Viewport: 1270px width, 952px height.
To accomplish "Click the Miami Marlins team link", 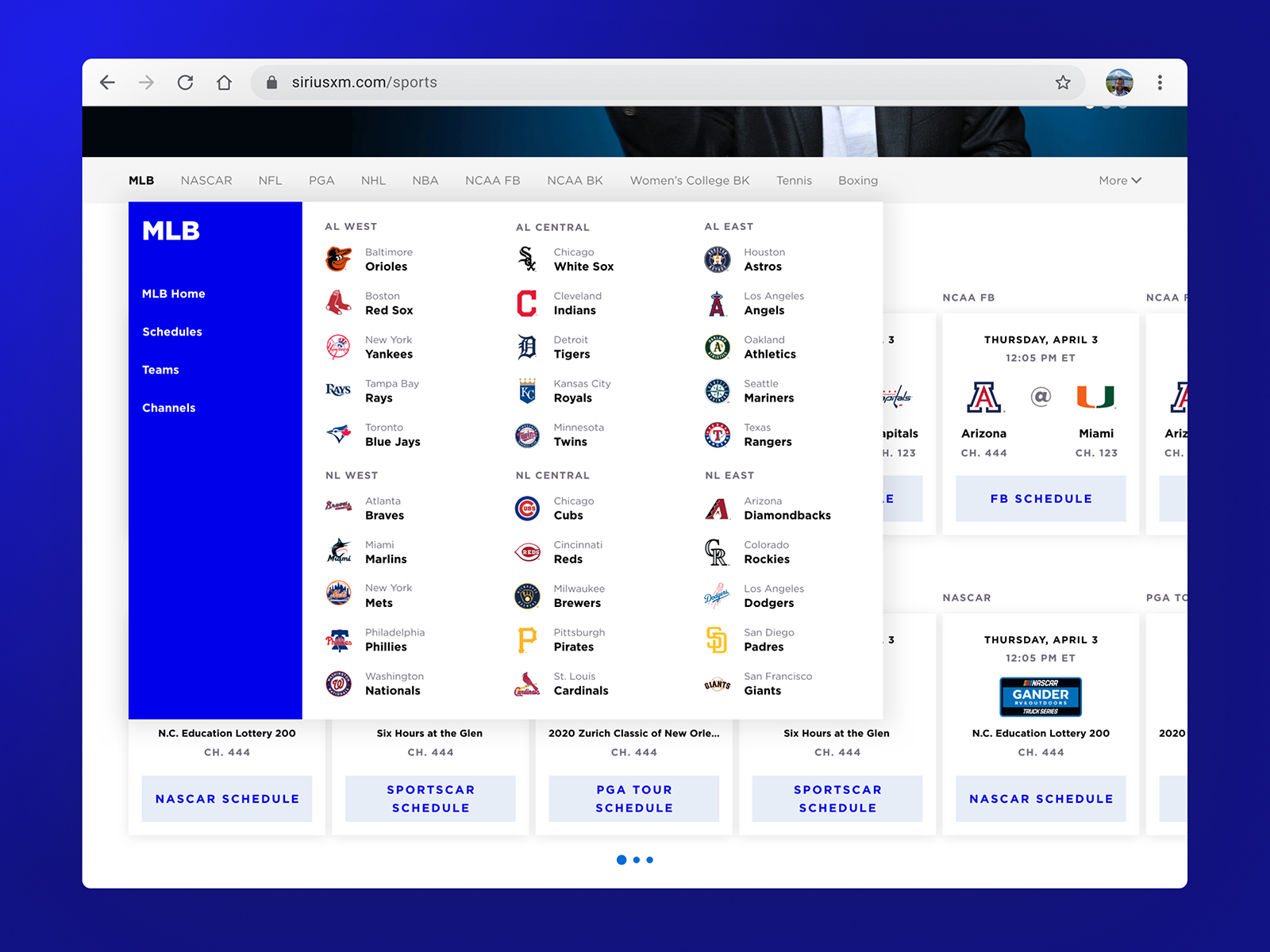I will 366,552.
